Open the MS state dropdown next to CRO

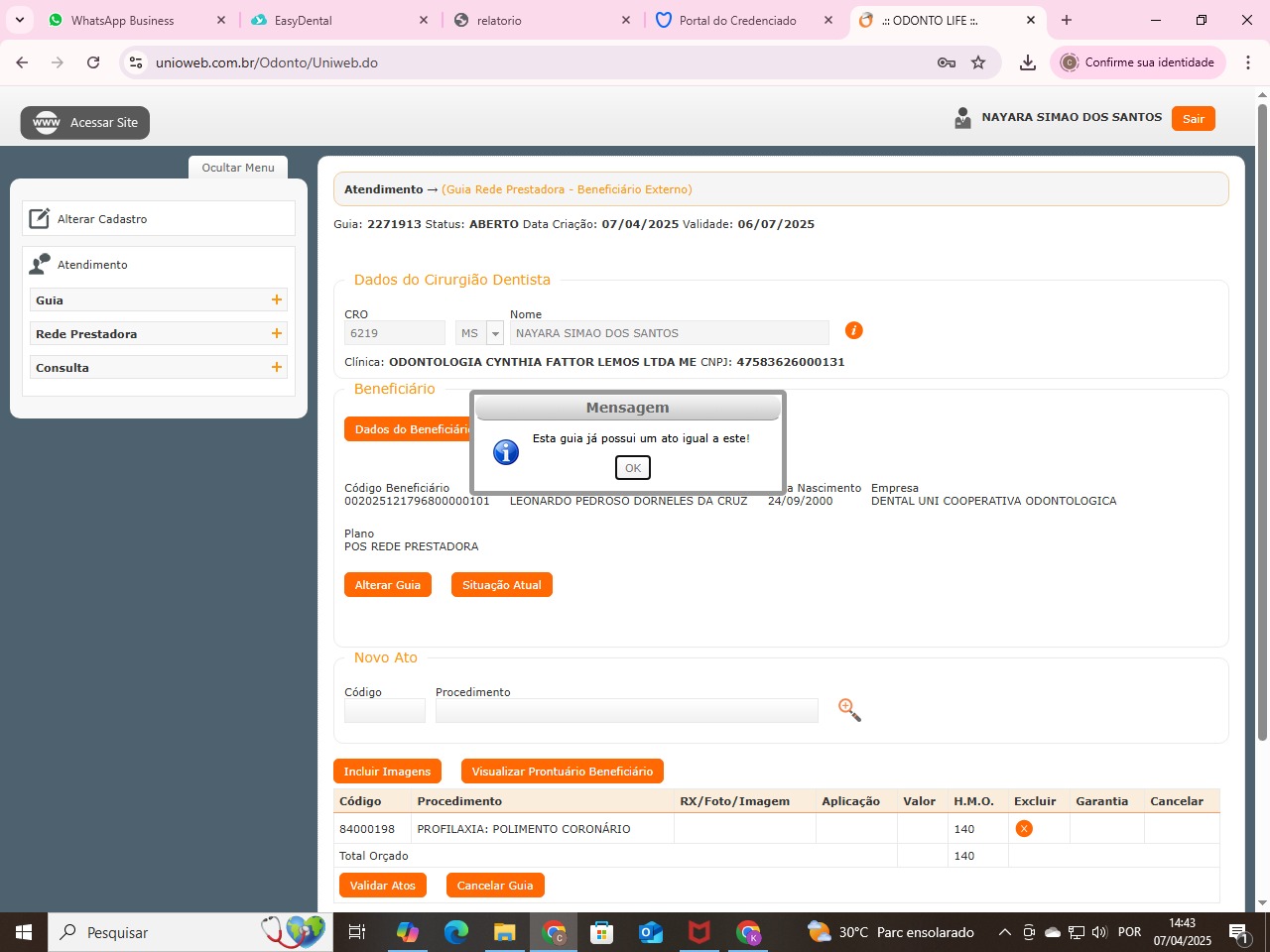(x=495, y=333)
